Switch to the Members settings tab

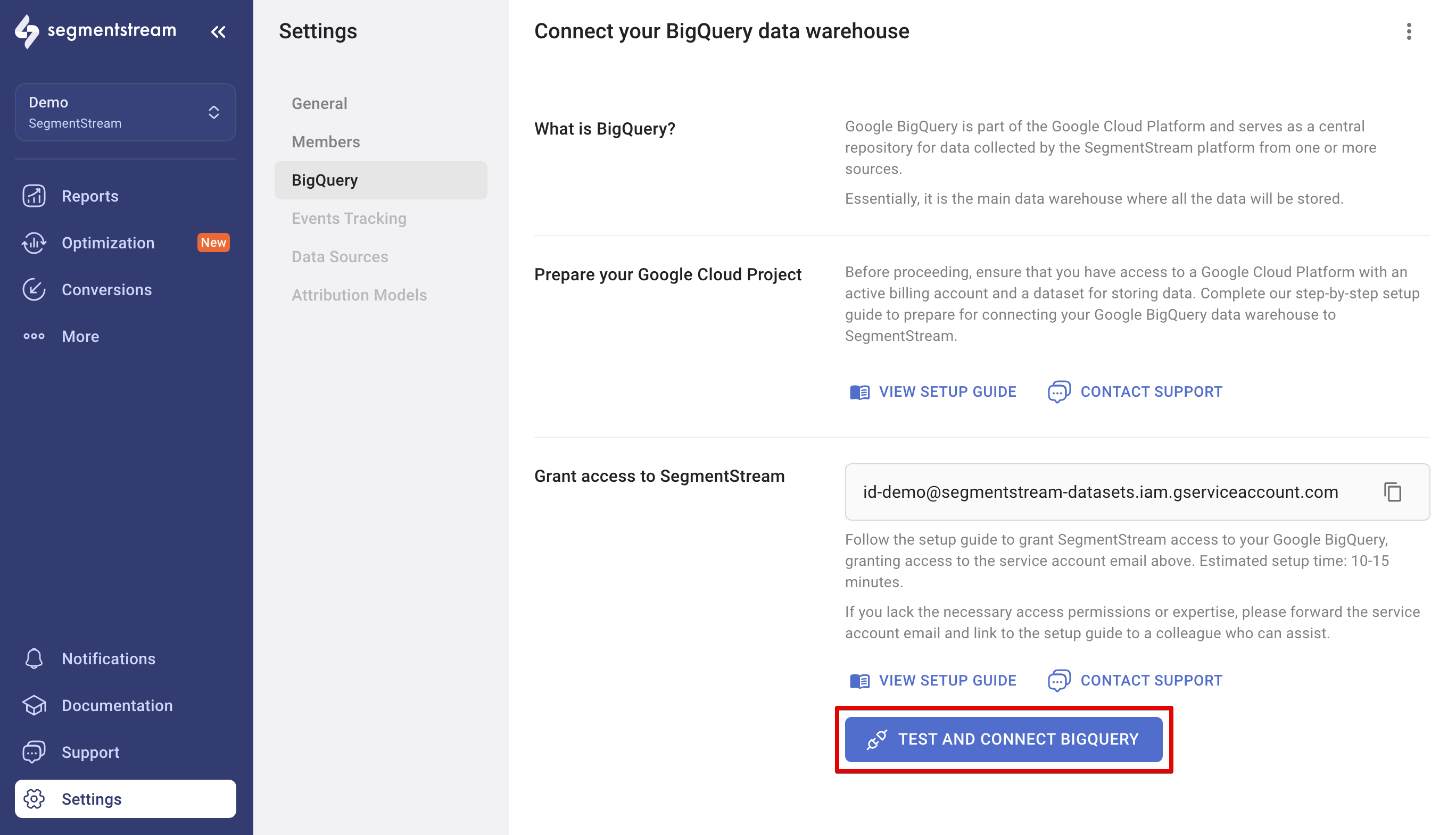325,141
